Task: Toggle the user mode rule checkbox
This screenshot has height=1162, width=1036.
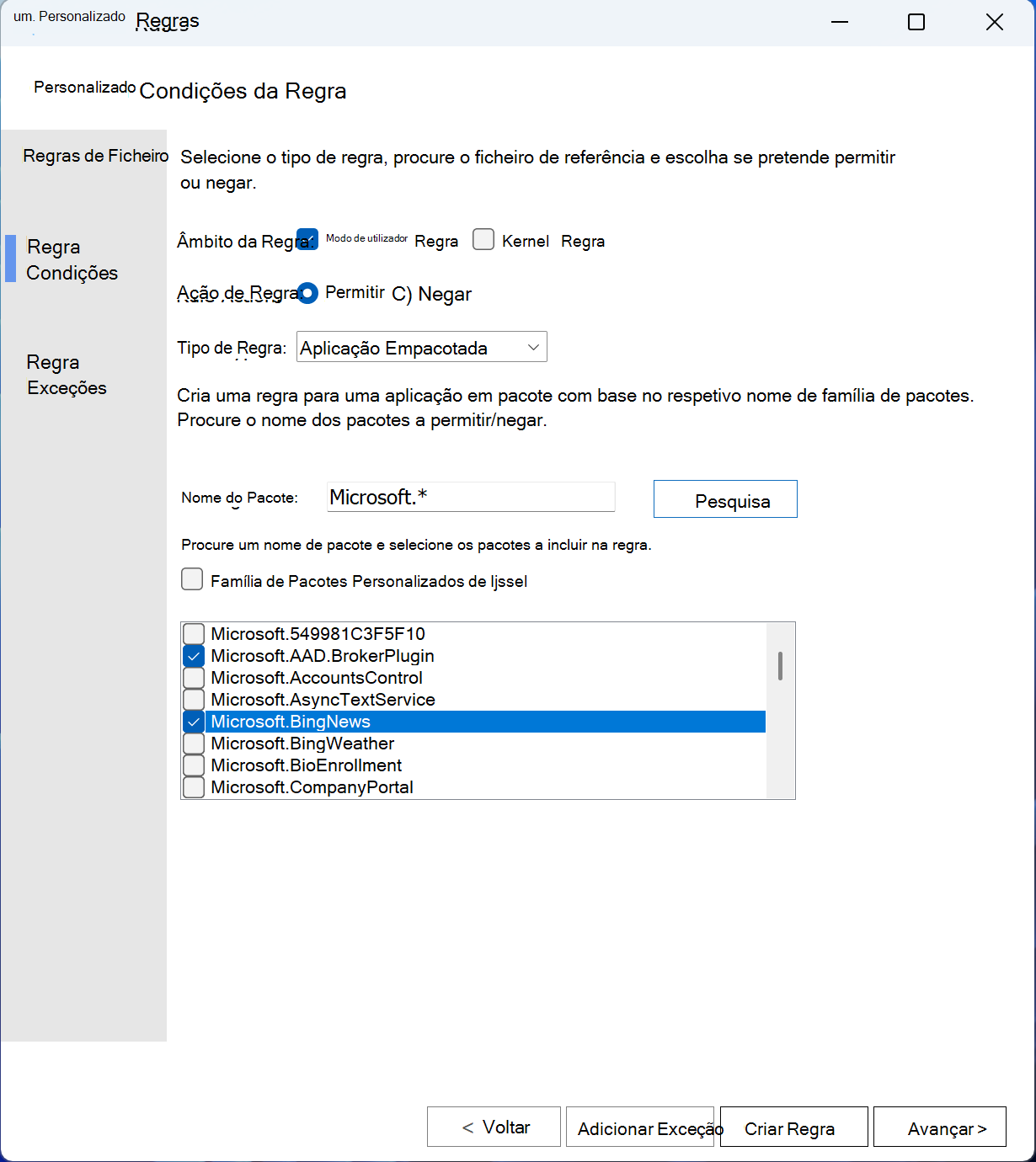Action: 307,240
